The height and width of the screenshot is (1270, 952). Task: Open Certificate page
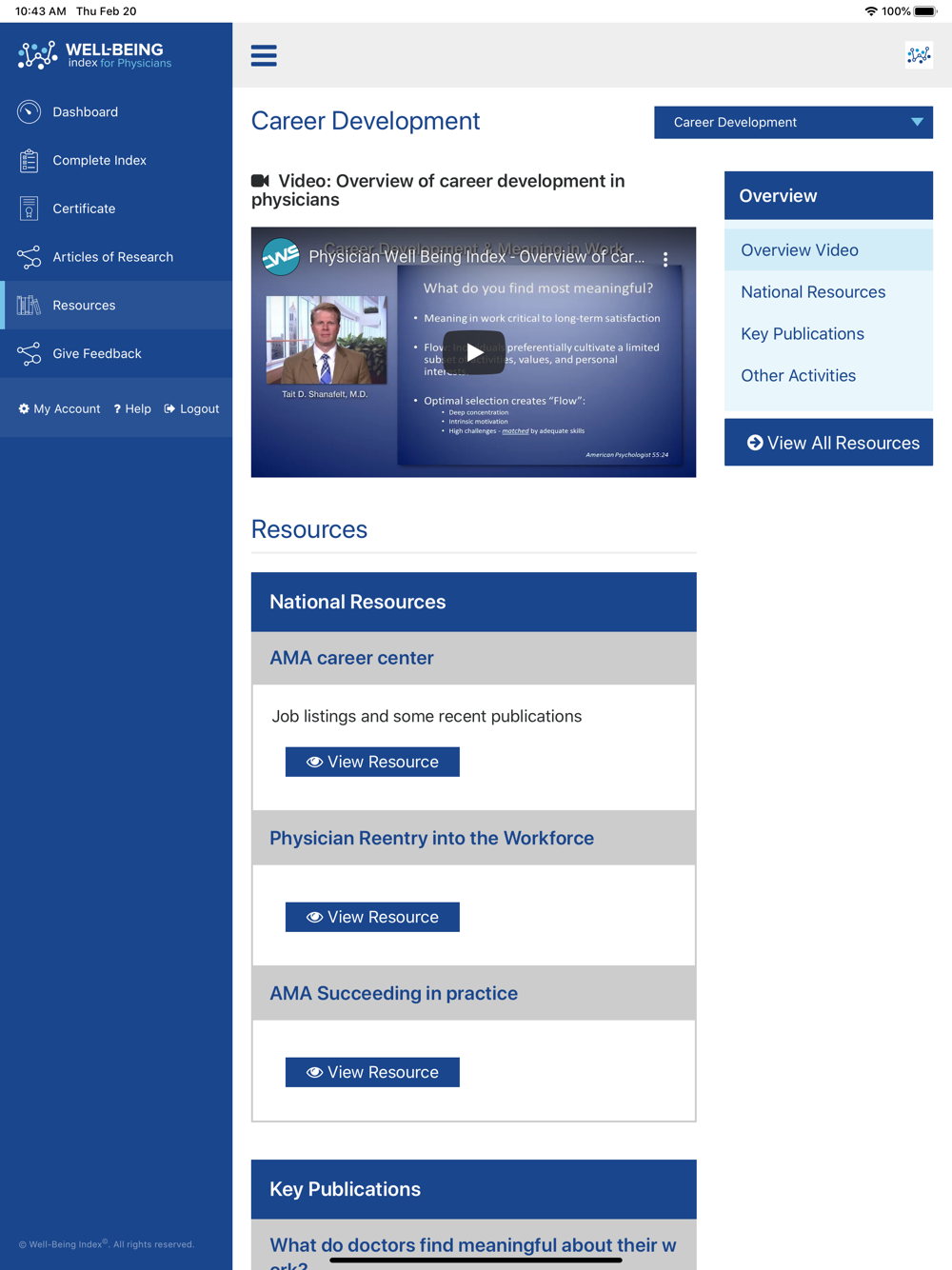tap(116, 208)
